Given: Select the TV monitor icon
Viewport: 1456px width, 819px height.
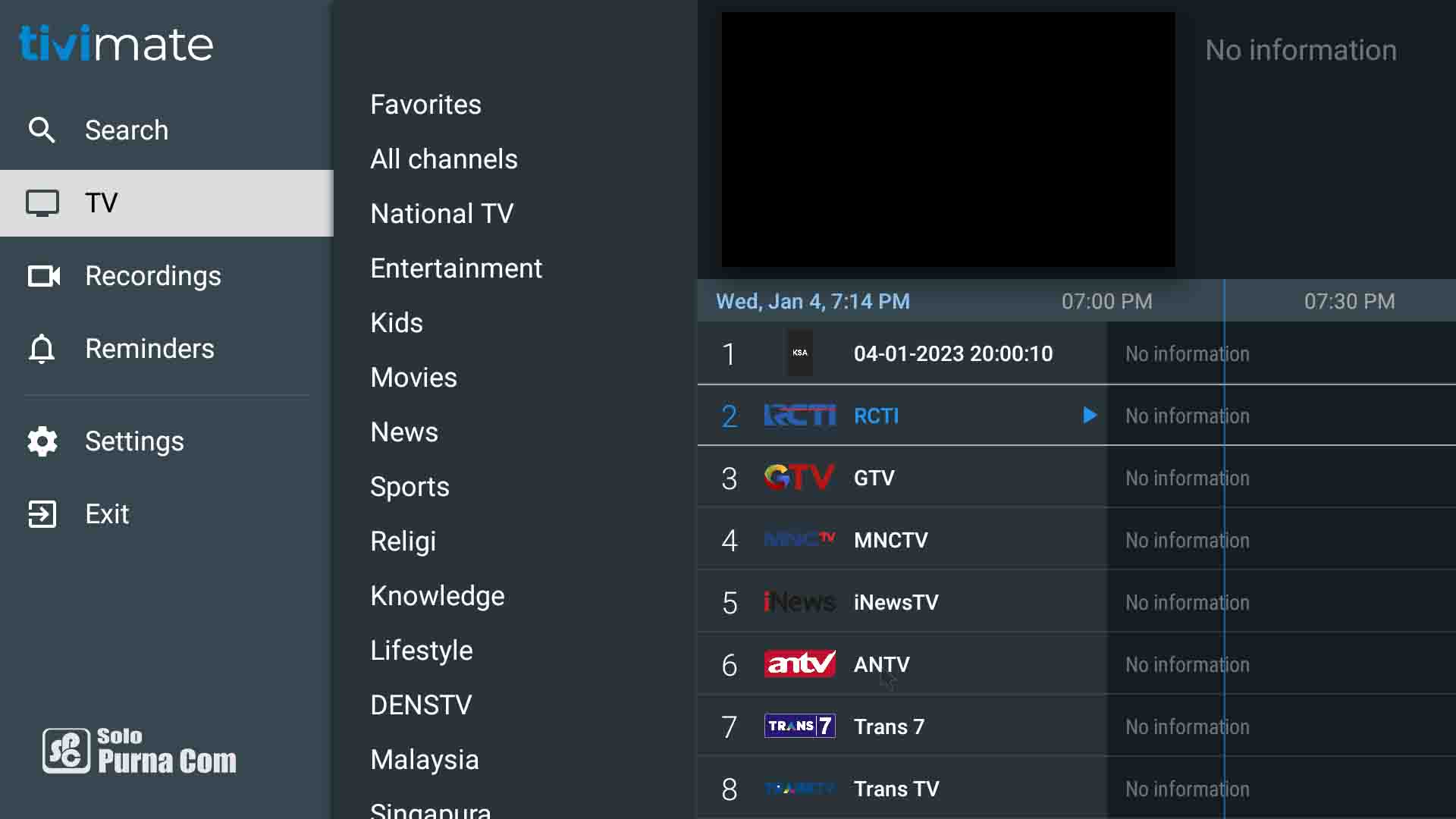Looking at the screenshot, I should point(42,203).
